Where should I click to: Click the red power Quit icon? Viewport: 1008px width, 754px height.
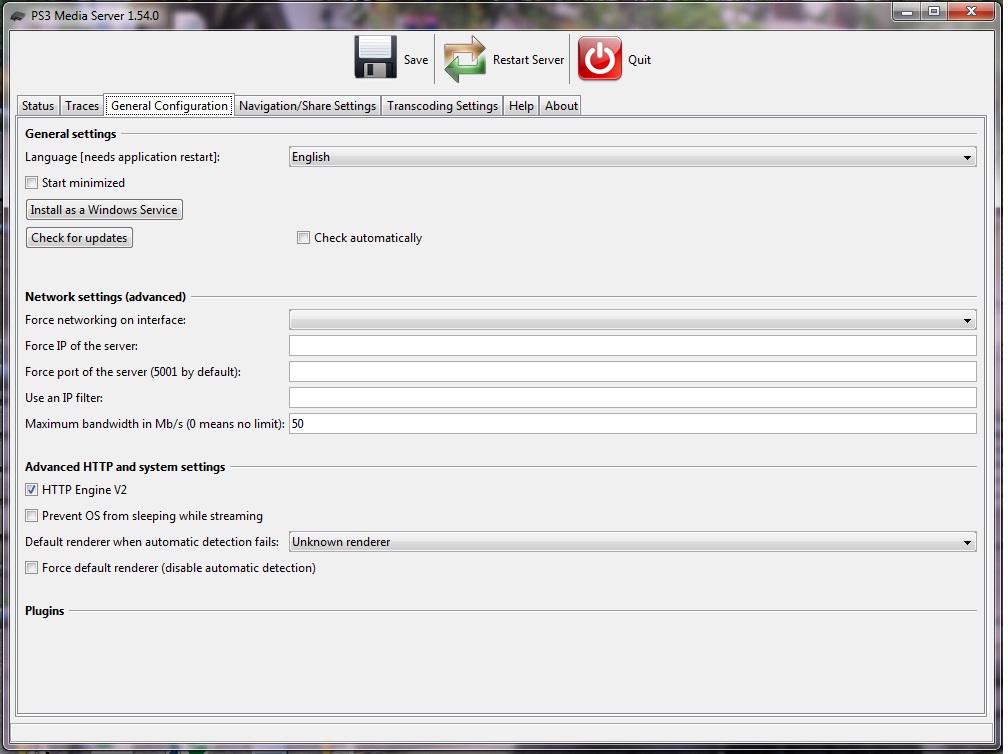(x=600, y=58)
